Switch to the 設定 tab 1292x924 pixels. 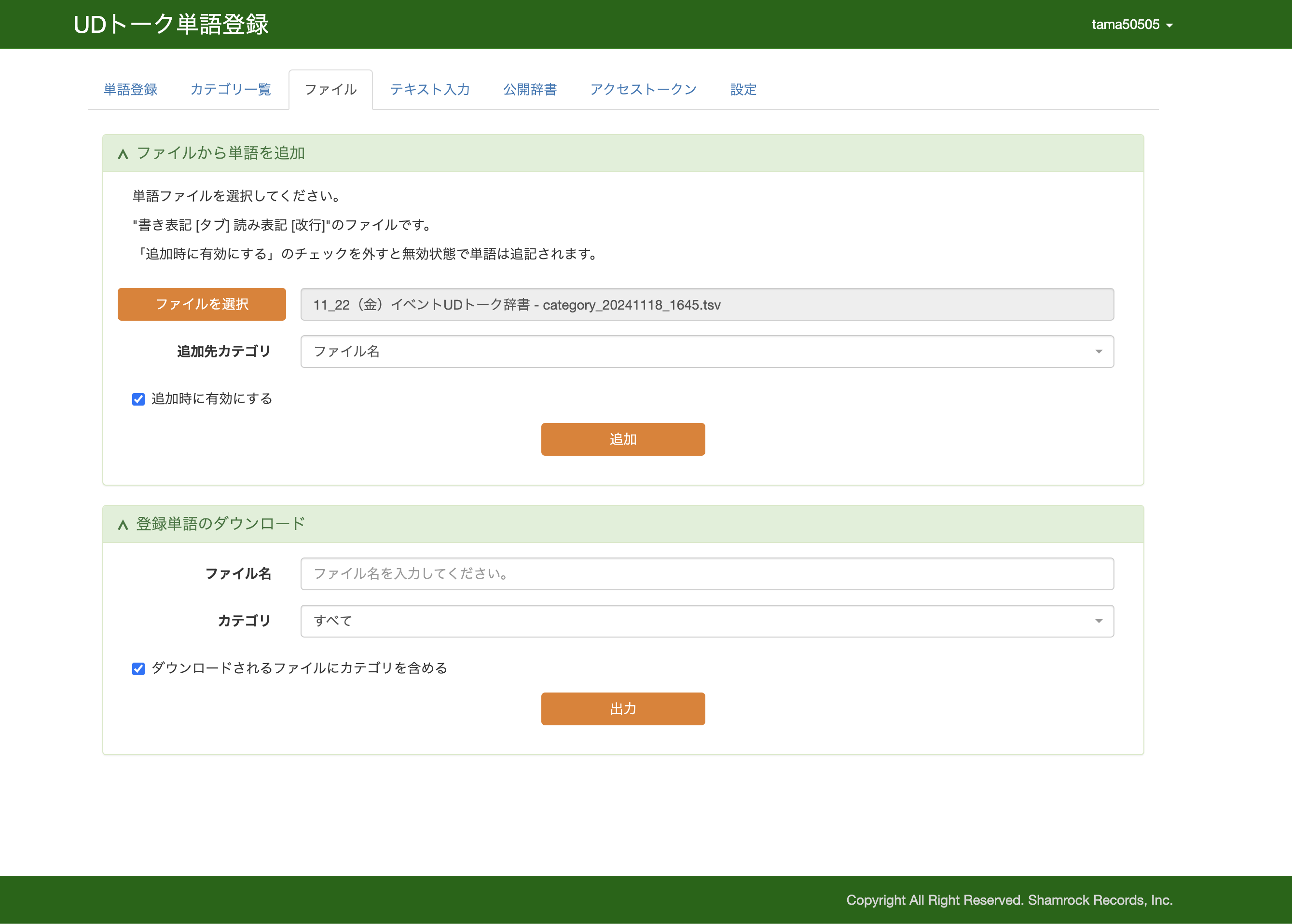coord(743,89)
